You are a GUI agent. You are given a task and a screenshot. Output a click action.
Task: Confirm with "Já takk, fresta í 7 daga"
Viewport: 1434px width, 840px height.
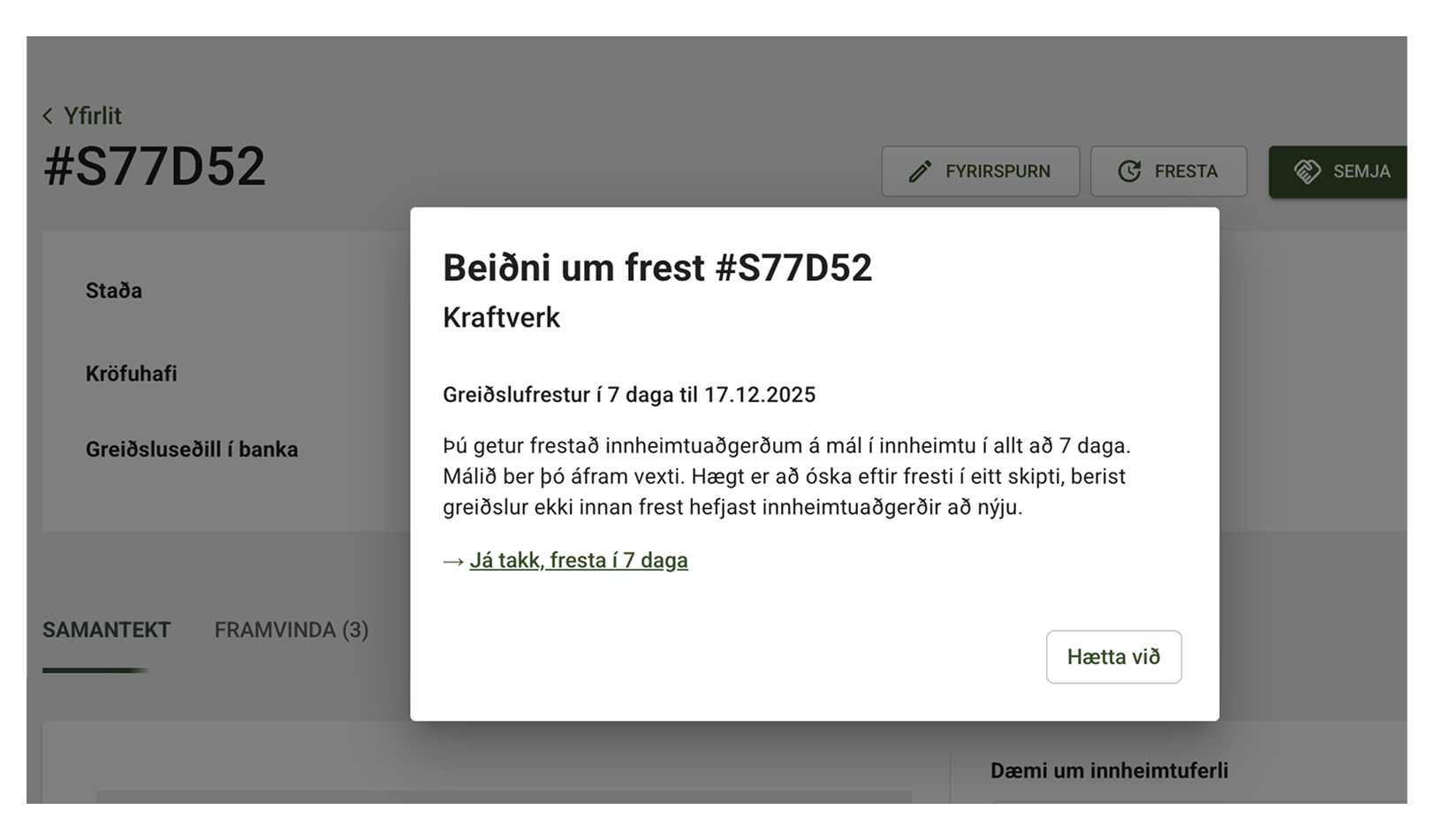point(579,561)
